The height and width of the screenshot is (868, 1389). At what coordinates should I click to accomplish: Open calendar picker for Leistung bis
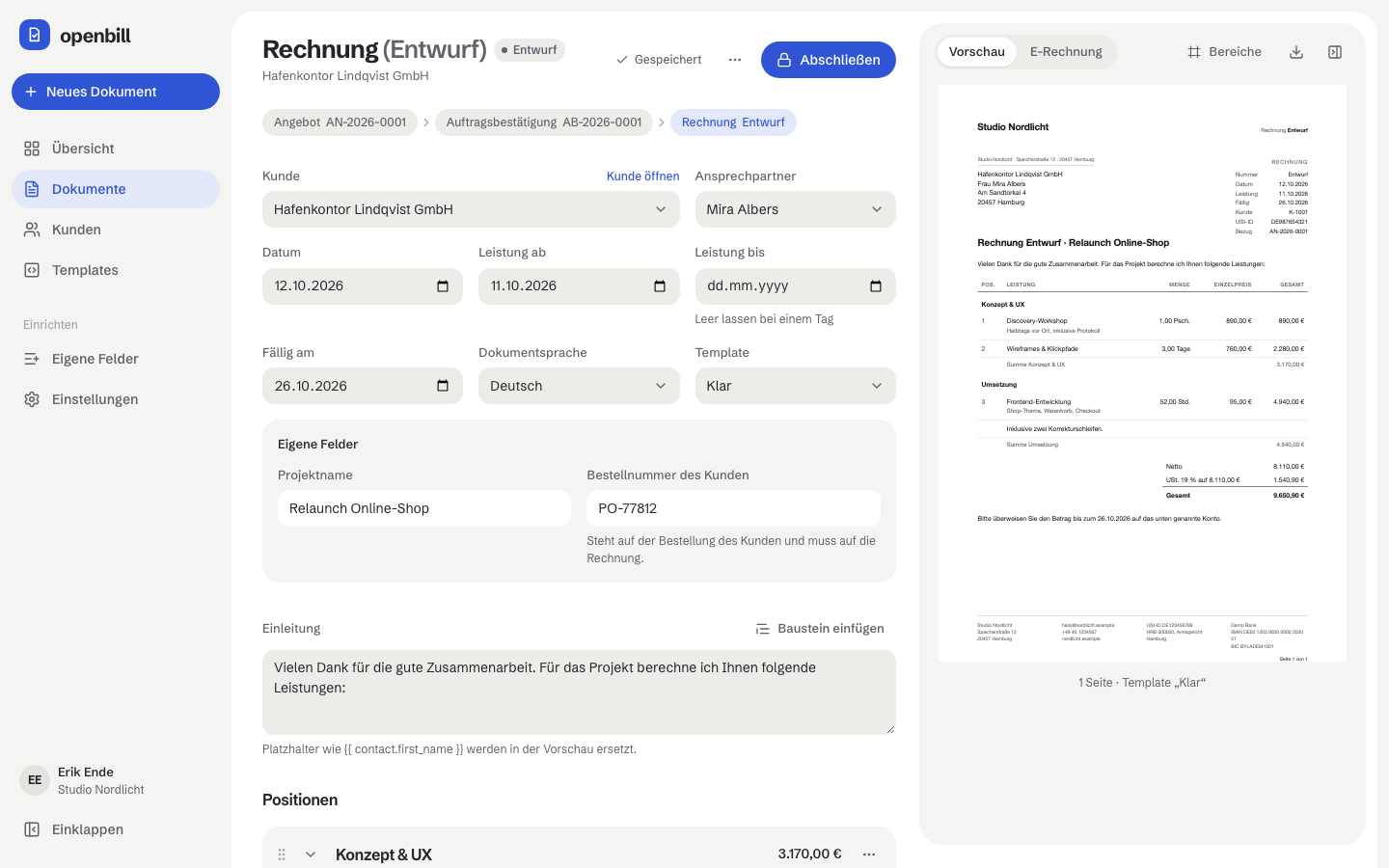876,286
